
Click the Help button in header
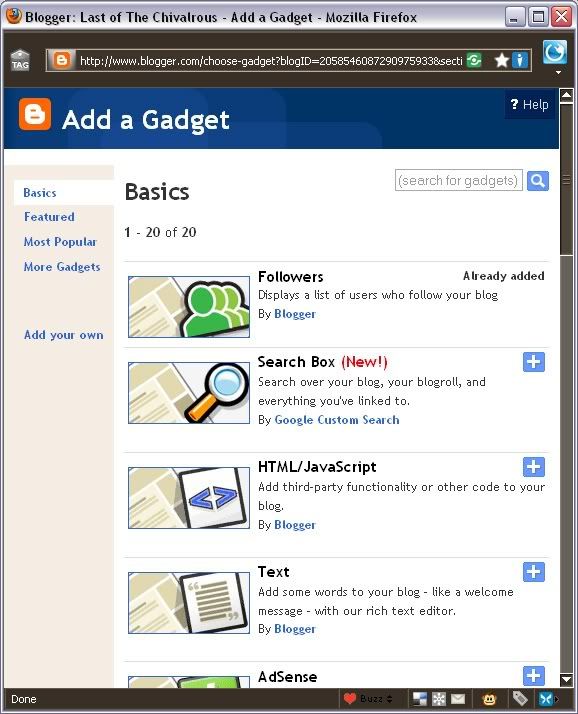click(529, 105)
